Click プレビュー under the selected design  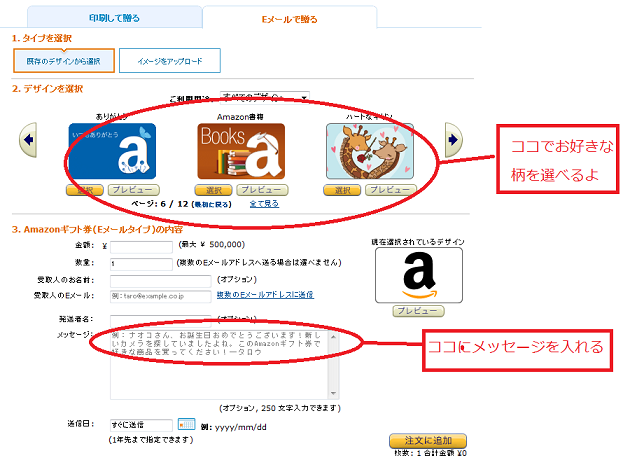(418, 311)
